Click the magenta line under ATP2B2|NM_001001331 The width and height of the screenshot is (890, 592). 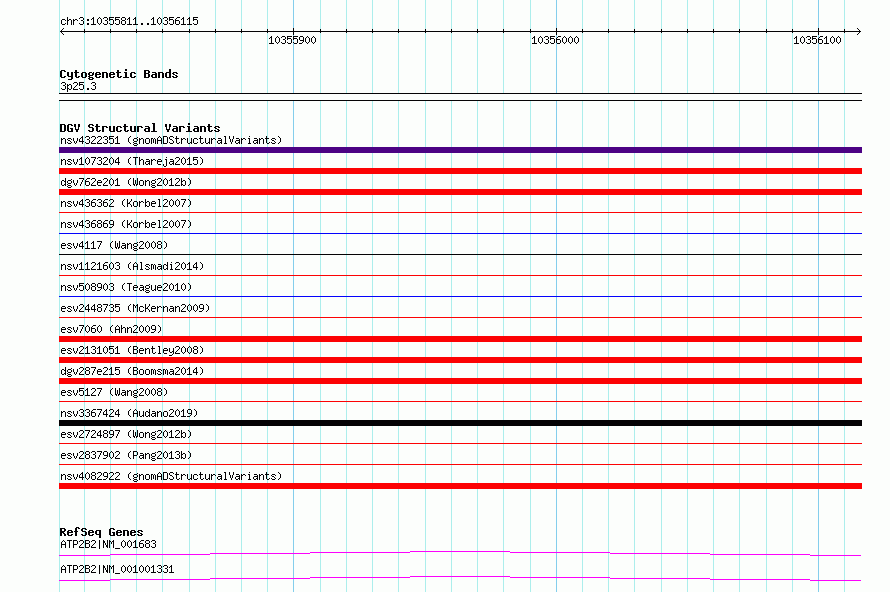(x=460, y=578)
